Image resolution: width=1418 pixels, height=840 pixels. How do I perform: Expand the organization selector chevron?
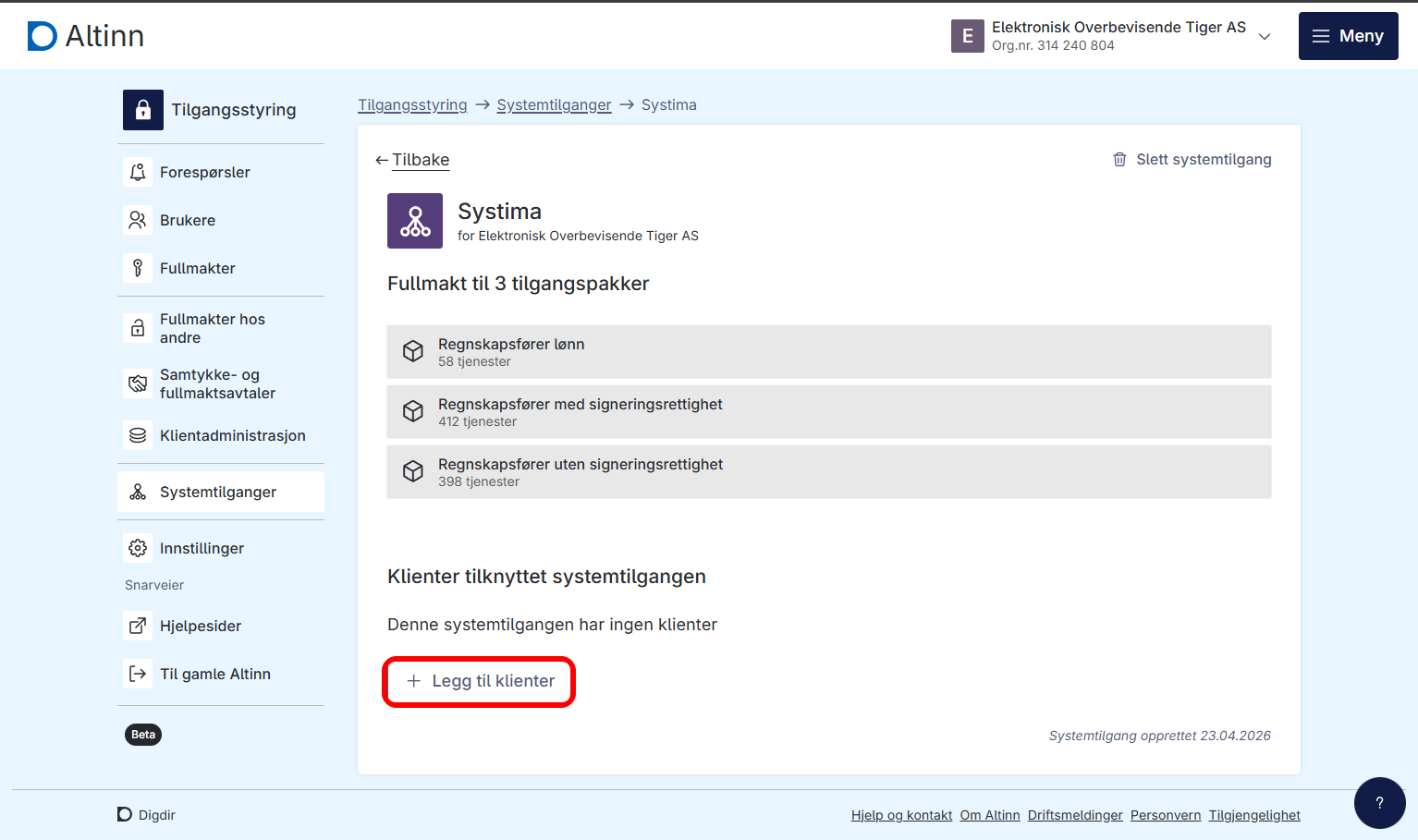[1265, 37]
